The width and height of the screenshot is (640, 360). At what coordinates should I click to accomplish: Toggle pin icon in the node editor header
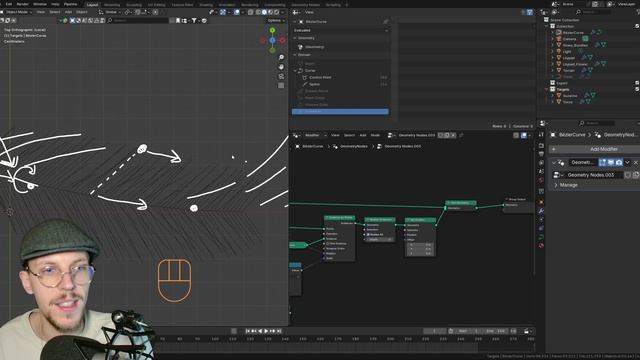point(461,135)
